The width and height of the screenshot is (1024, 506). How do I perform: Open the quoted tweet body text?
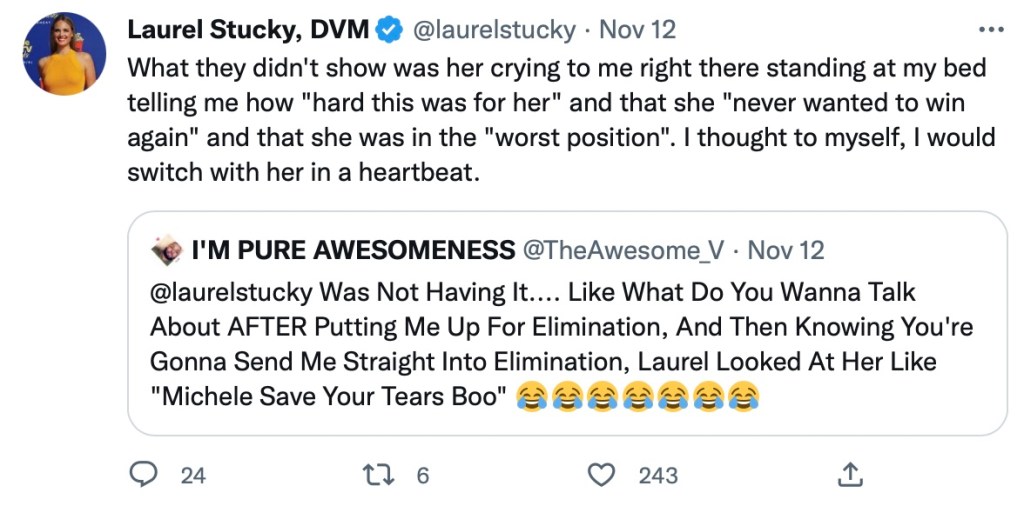[x=560, y=345]
